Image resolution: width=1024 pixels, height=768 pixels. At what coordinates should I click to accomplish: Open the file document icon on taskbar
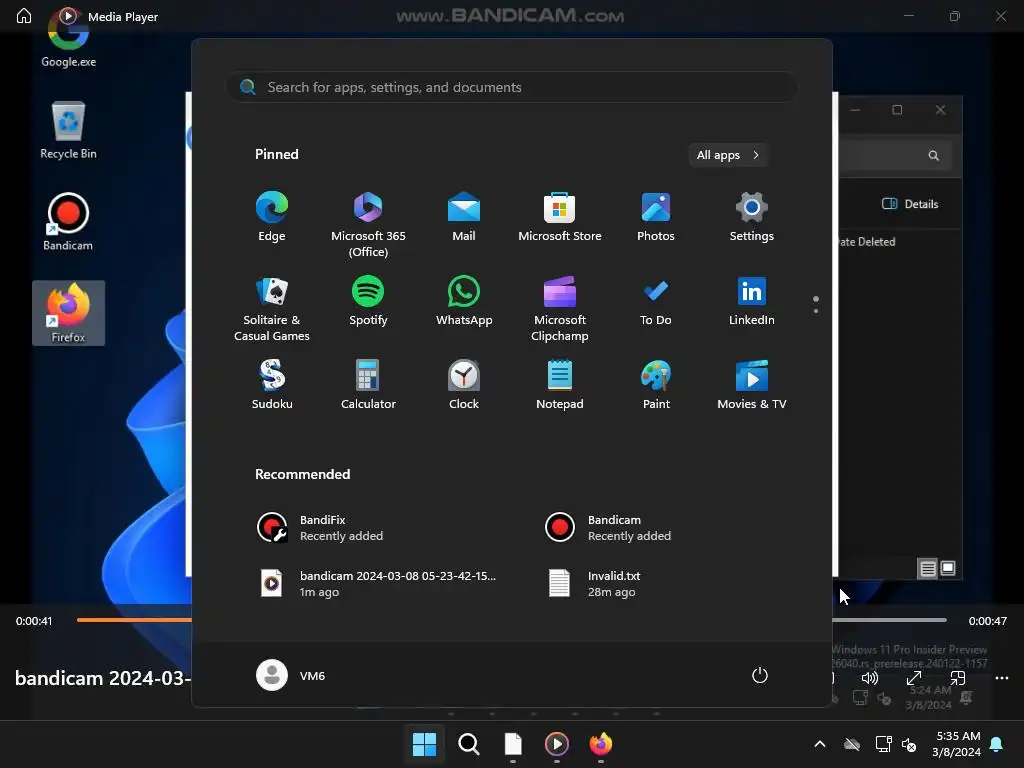513,744
